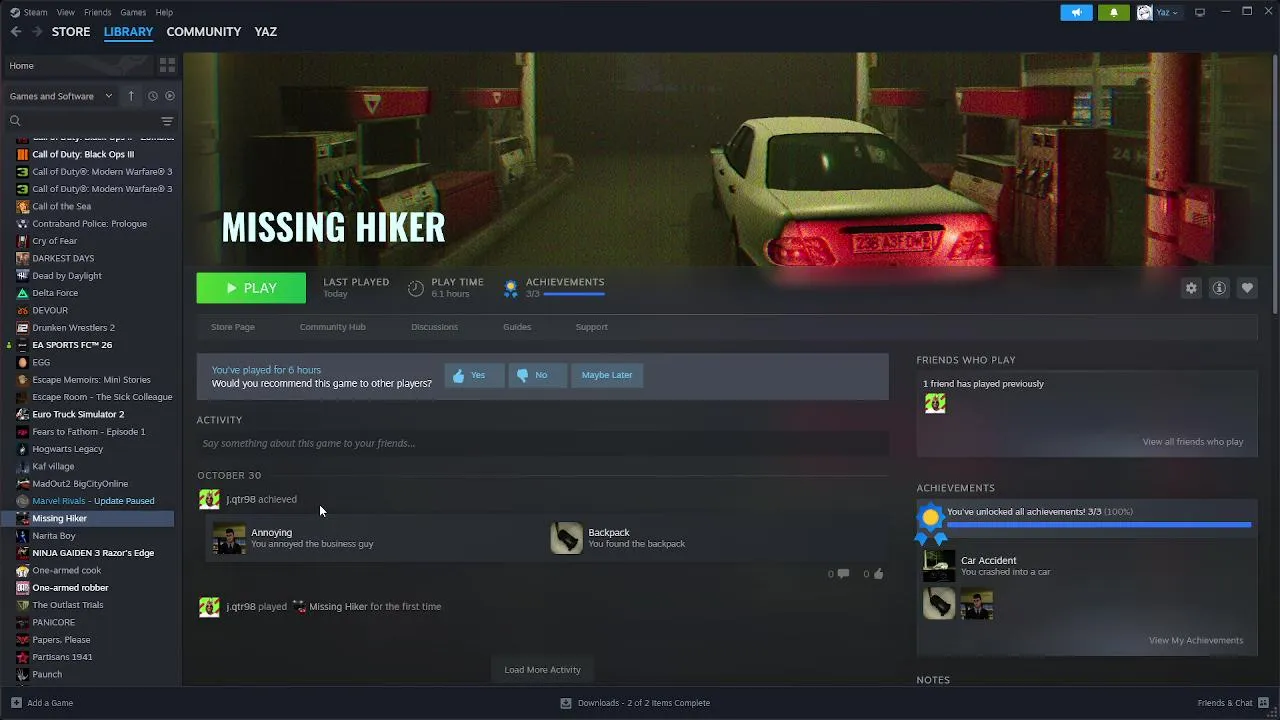The image size is (1280, 720).
Task: Go to the STORE tab
Action: pyautogui.click(x=71, y=32)
